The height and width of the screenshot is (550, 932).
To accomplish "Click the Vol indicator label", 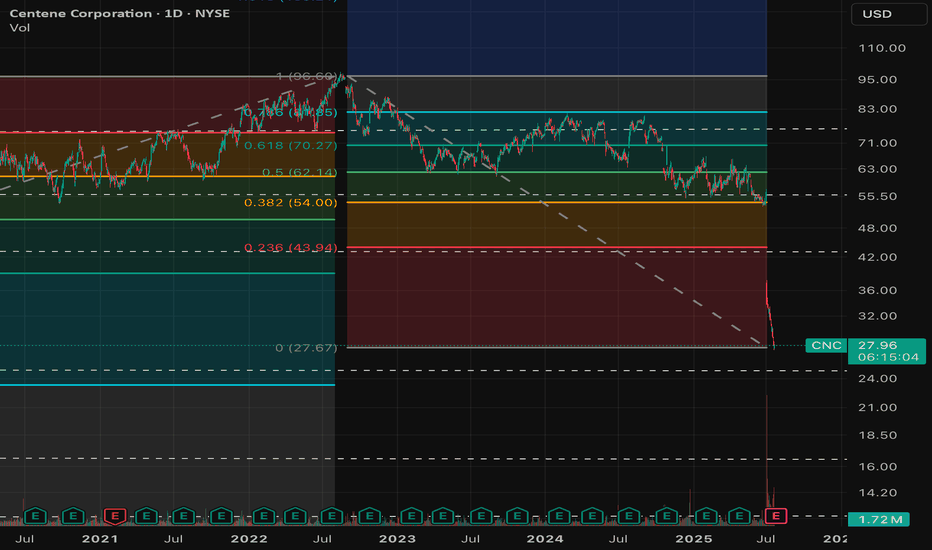I will (x=20, y=28).
